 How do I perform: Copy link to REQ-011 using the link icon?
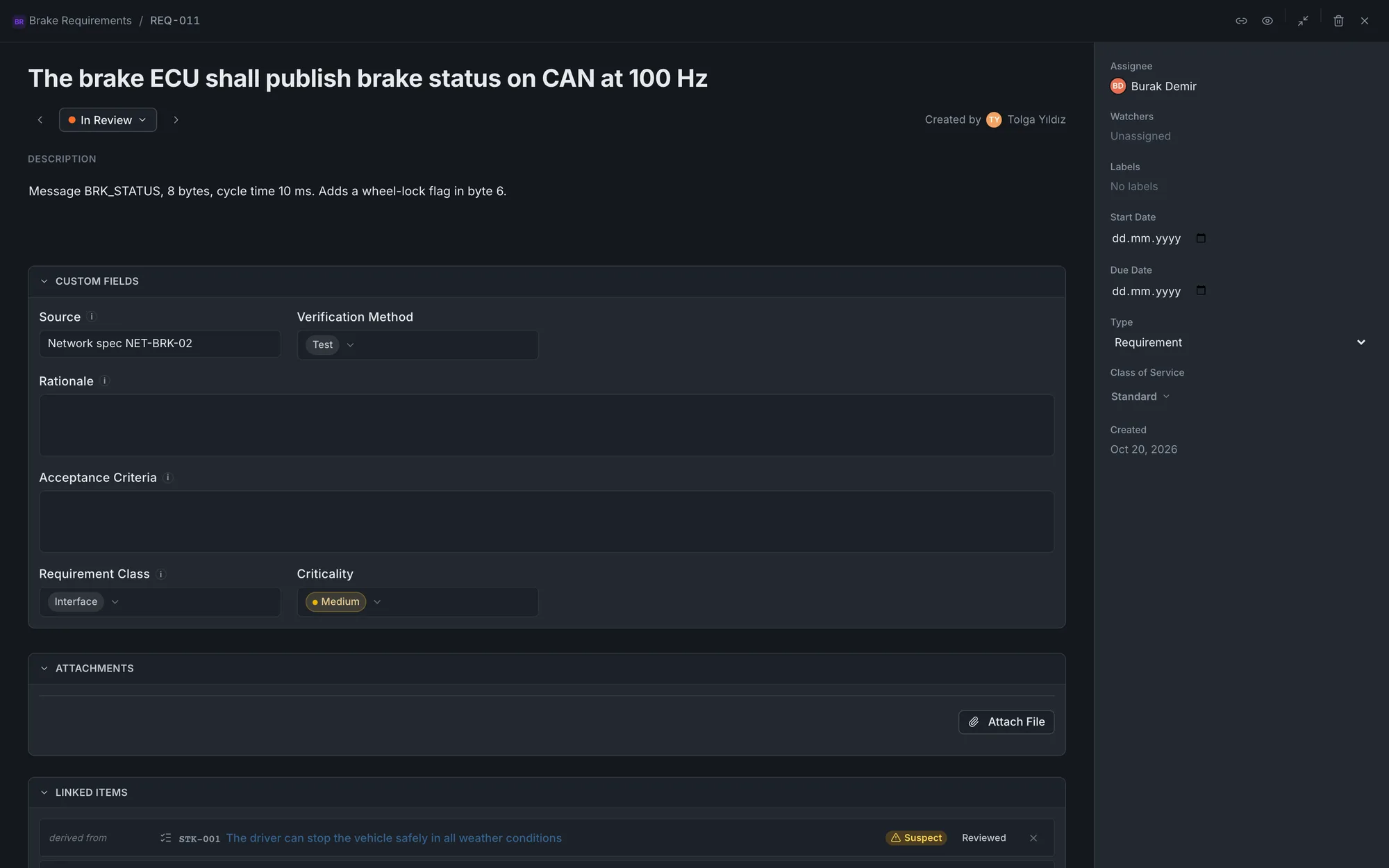(x=1241, y=21)
